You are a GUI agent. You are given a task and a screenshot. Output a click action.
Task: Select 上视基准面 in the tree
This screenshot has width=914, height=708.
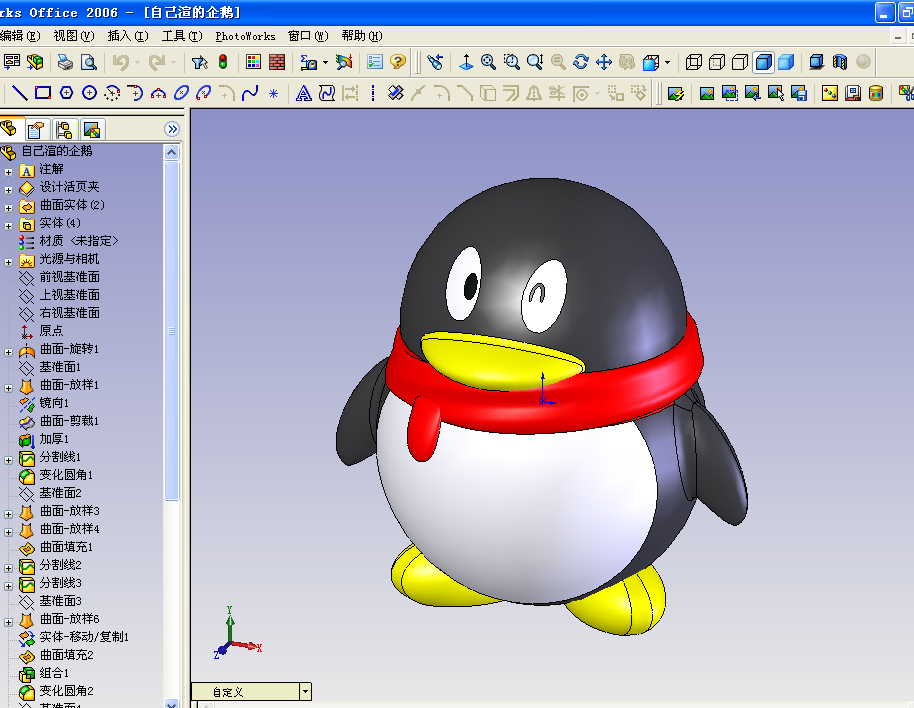[x=69, y=295]
